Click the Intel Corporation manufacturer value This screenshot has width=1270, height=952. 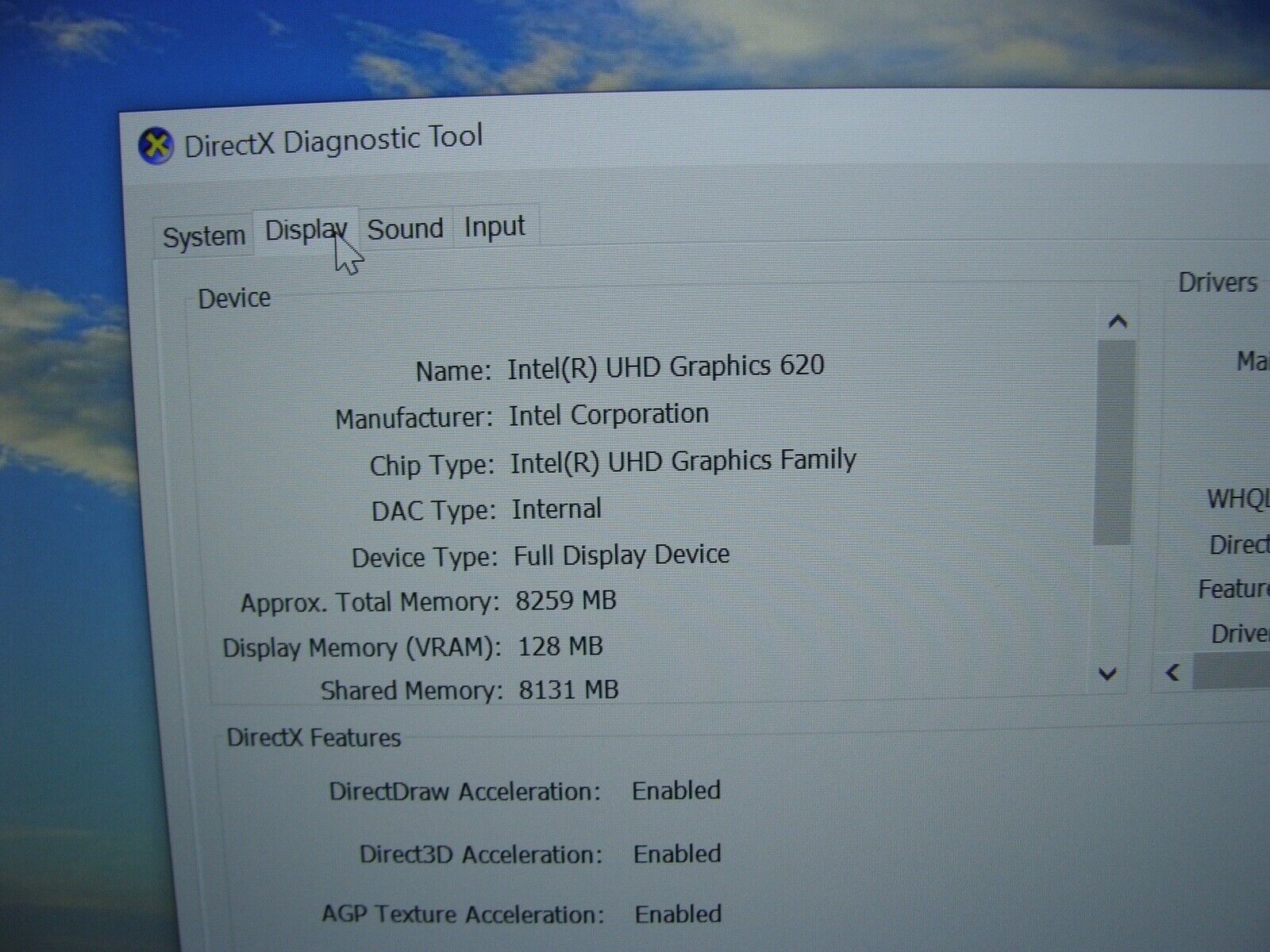coord(609,415)
